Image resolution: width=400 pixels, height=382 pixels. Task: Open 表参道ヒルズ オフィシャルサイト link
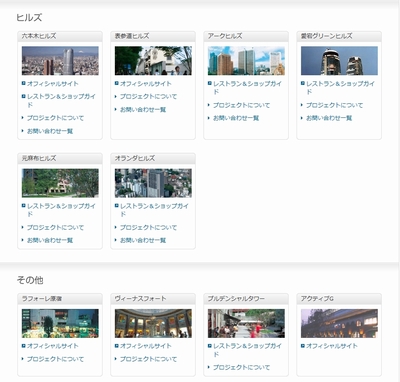146,84
